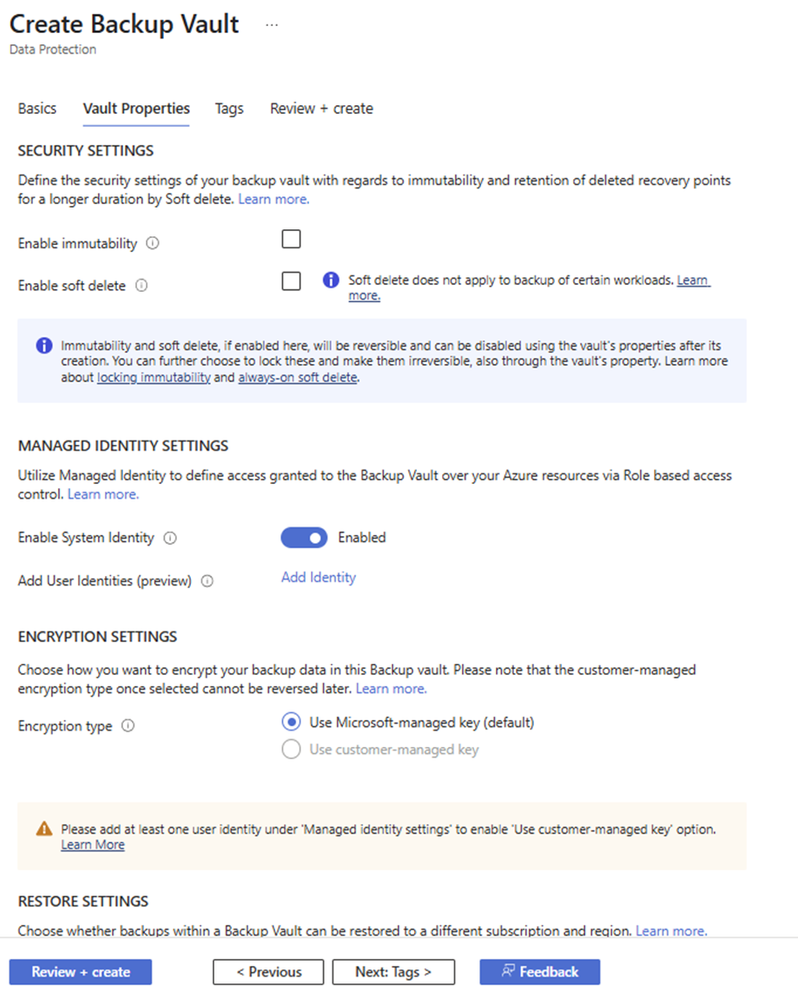Click the Next: Tags button

pos(393,971)
